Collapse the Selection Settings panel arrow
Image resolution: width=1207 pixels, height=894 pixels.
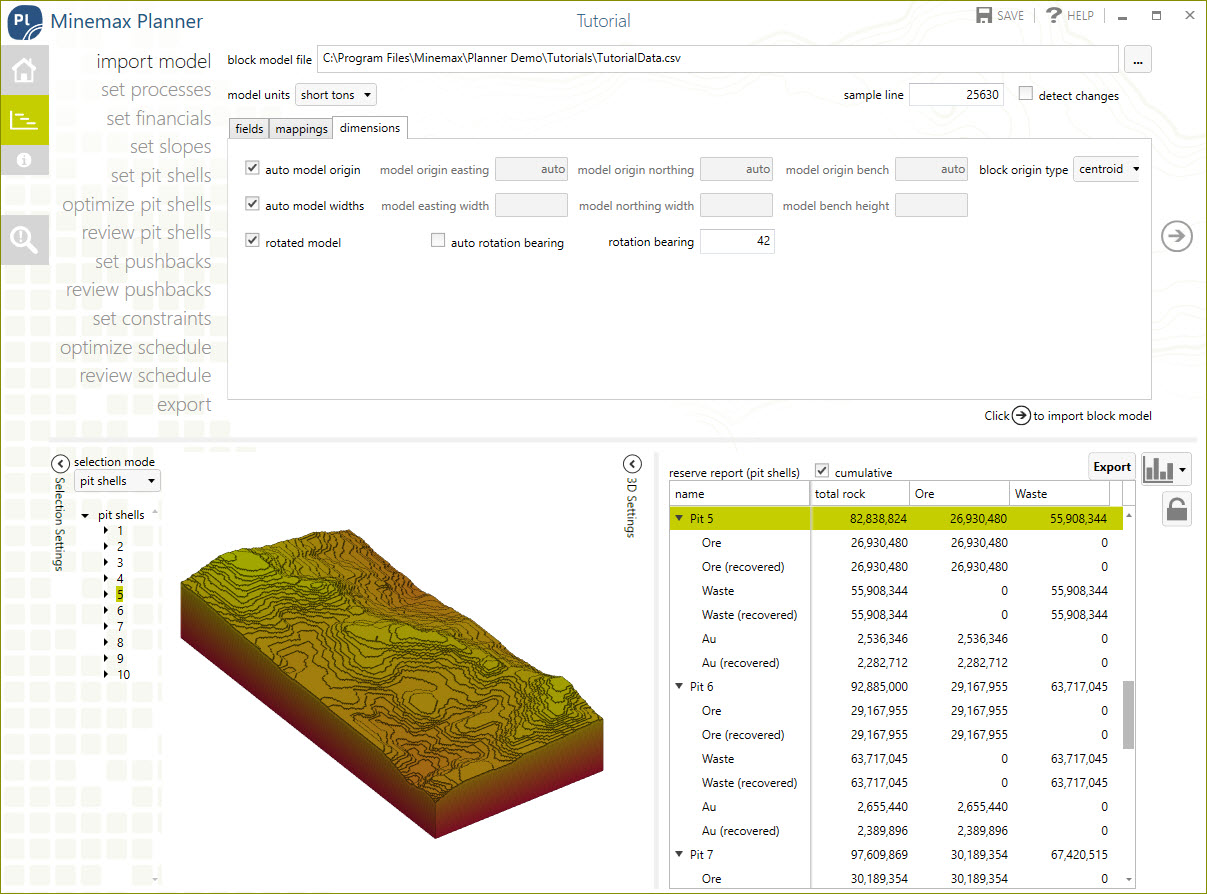(60, 463)
